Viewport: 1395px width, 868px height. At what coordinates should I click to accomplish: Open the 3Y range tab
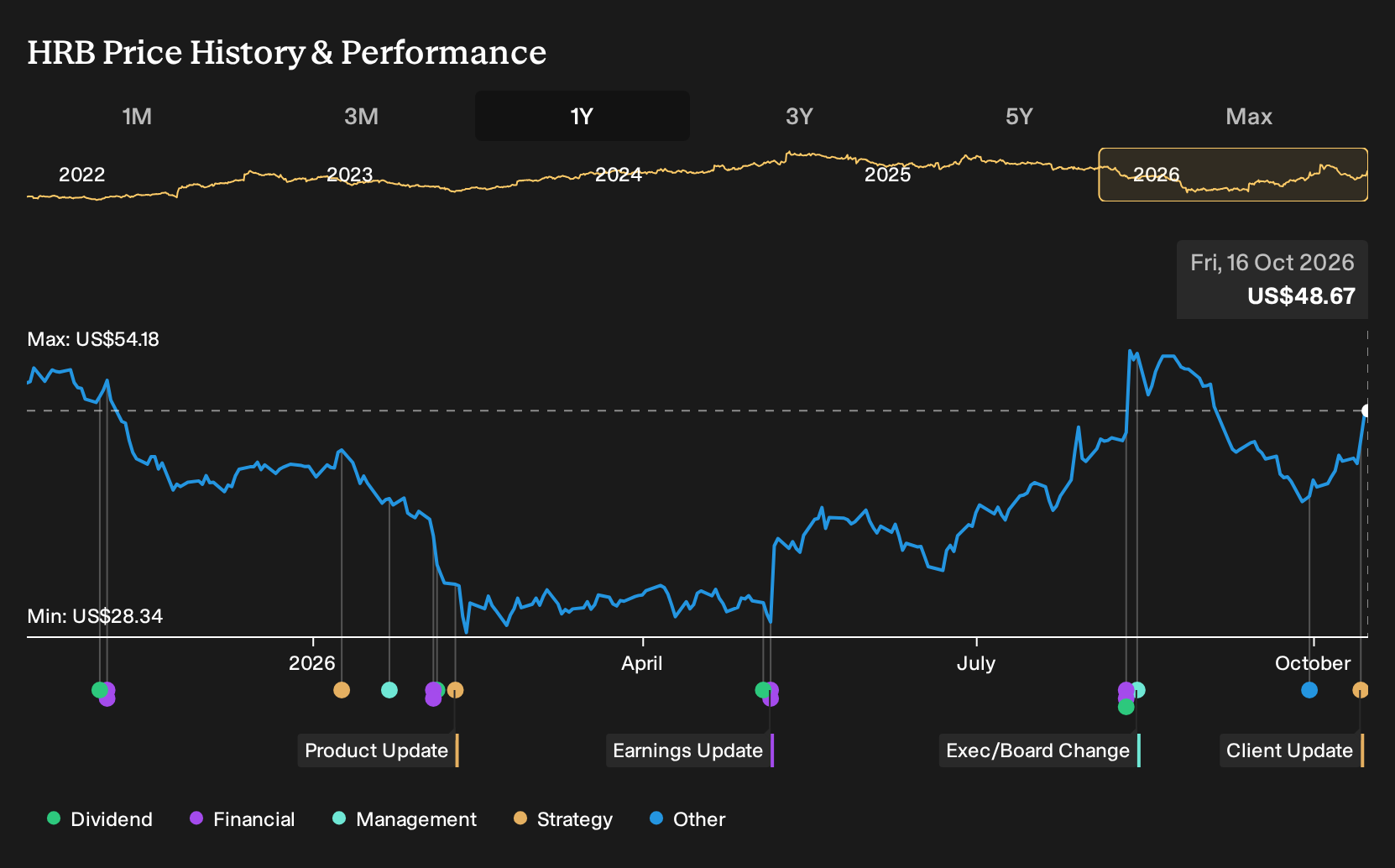click(799, 117)
